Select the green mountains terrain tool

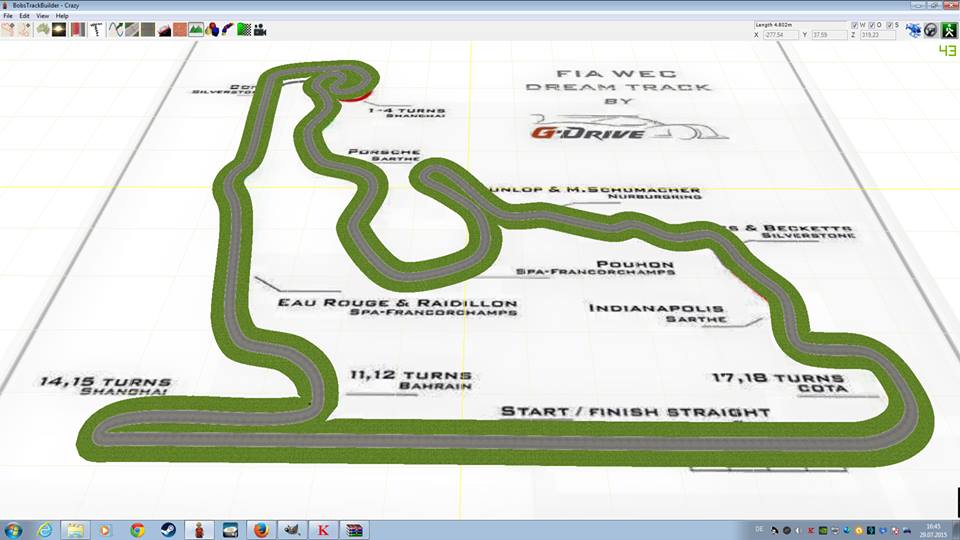tap(196, 29)
